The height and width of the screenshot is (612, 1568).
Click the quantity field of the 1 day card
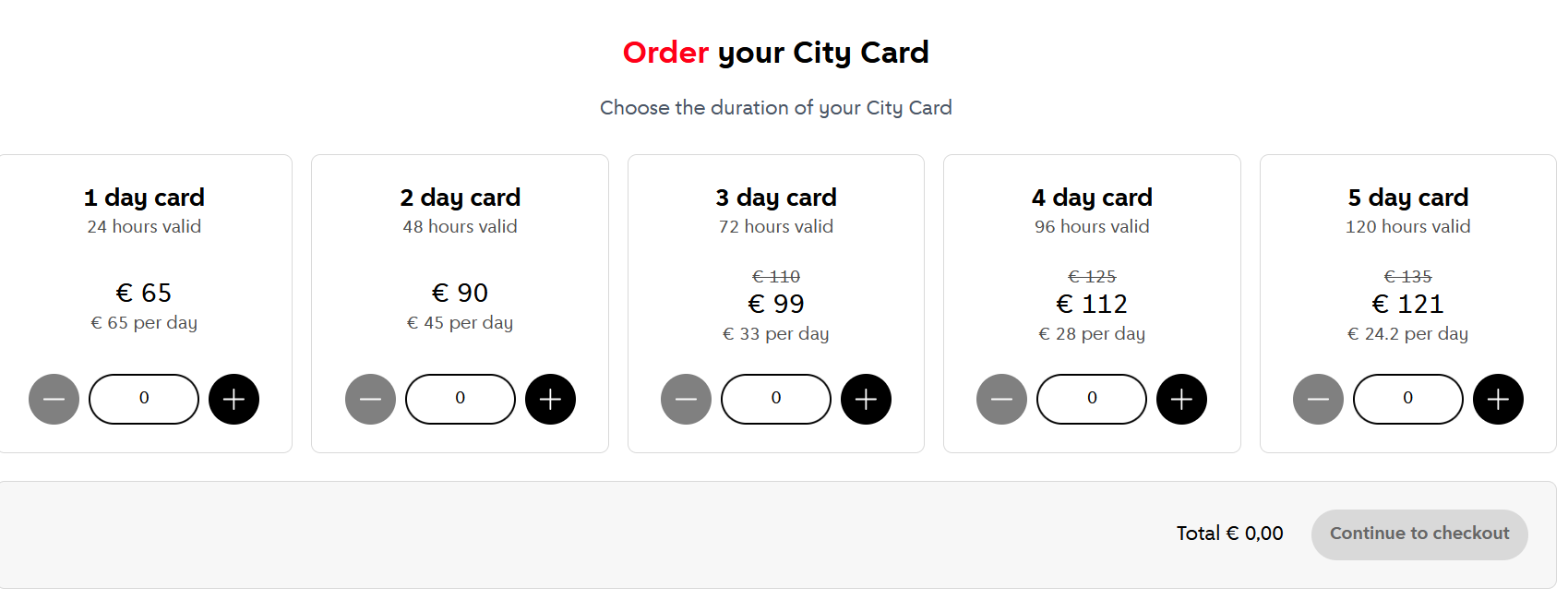click(143, 399)
